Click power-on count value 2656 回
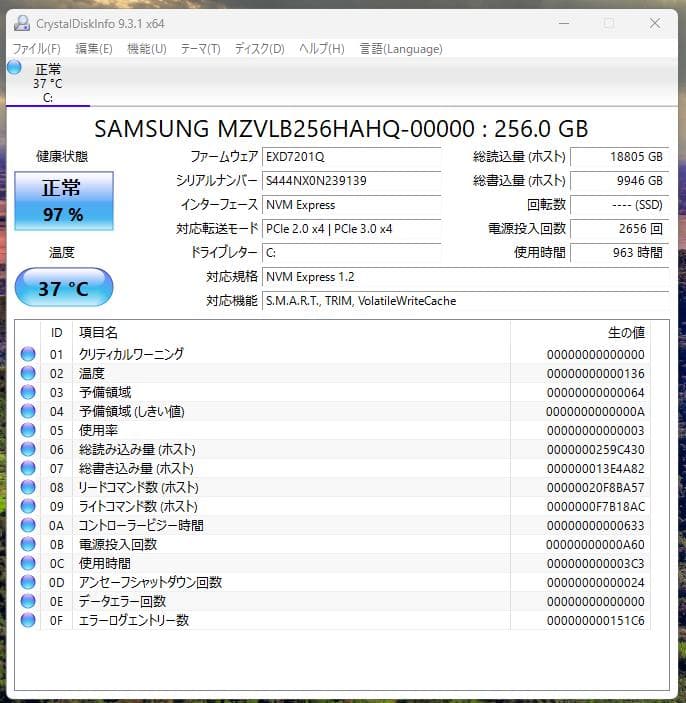Screen dimensions: 686x703 click(620, 229)
